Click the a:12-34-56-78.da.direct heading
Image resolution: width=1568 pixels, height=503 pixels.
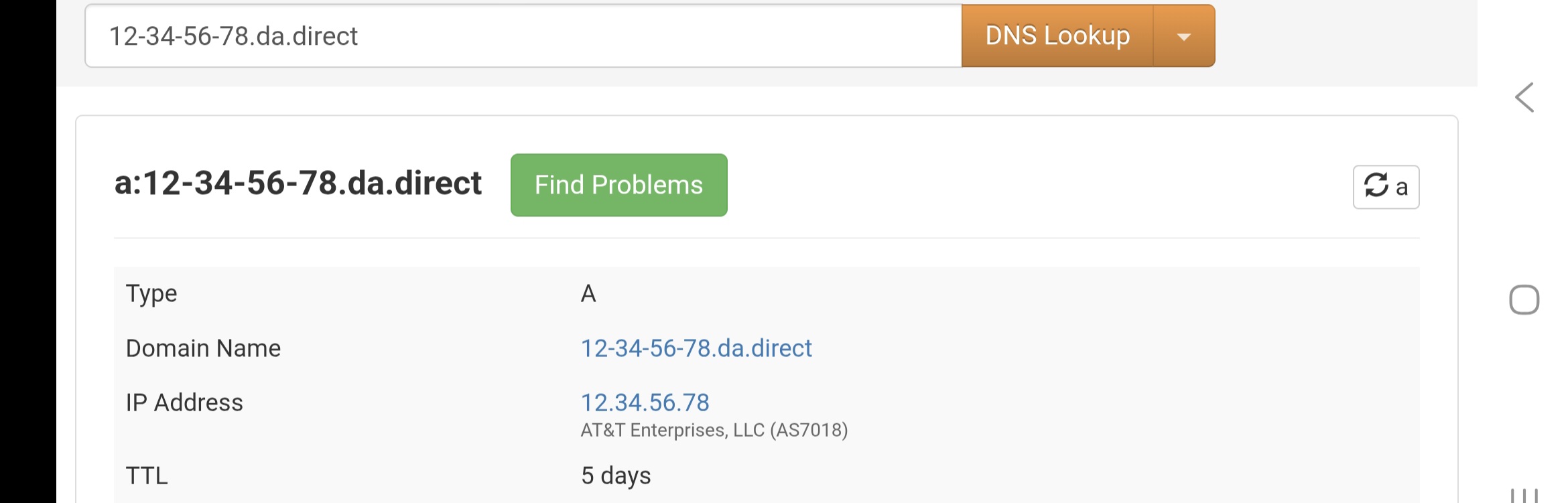(x=298, y=184)
